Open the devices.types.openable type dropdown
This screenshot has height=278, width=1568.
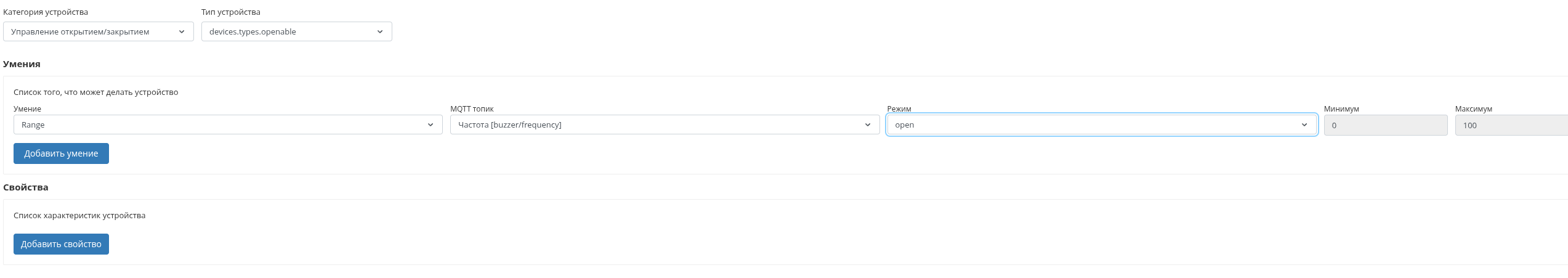coord(289,31)
